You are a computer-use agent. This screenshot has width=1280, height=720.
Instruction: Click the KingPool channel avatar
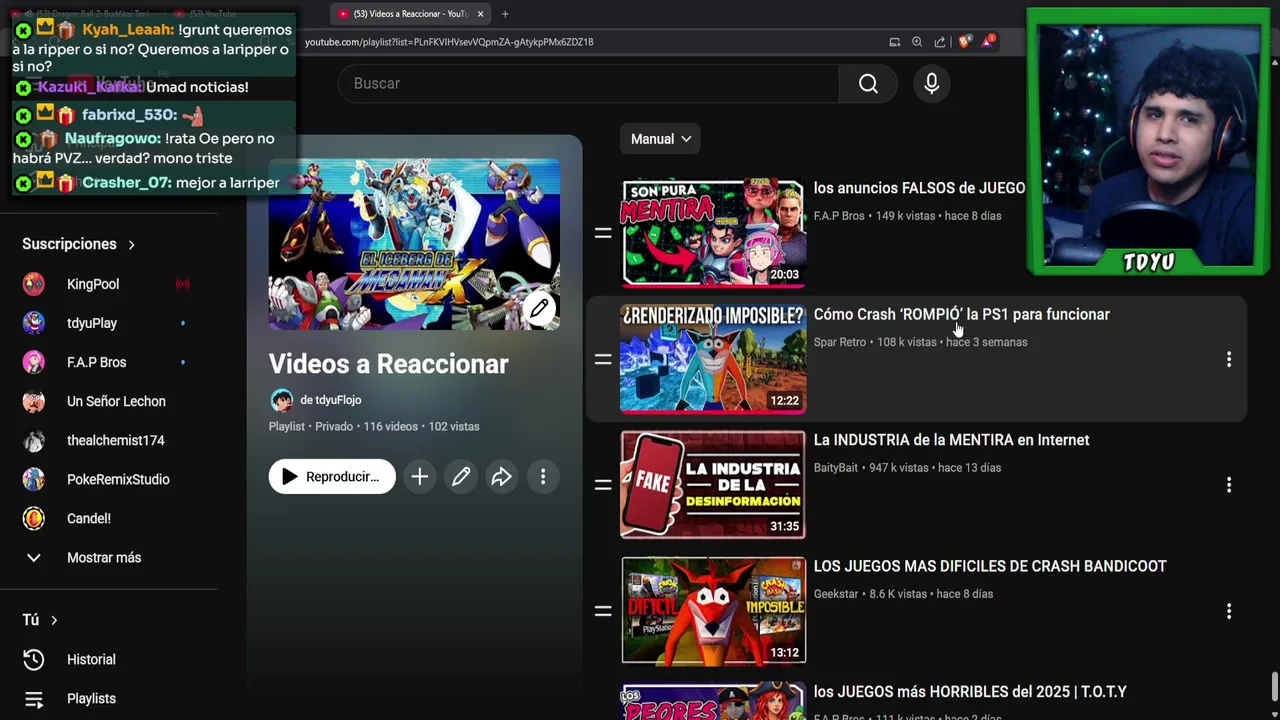tap(34, 284)
